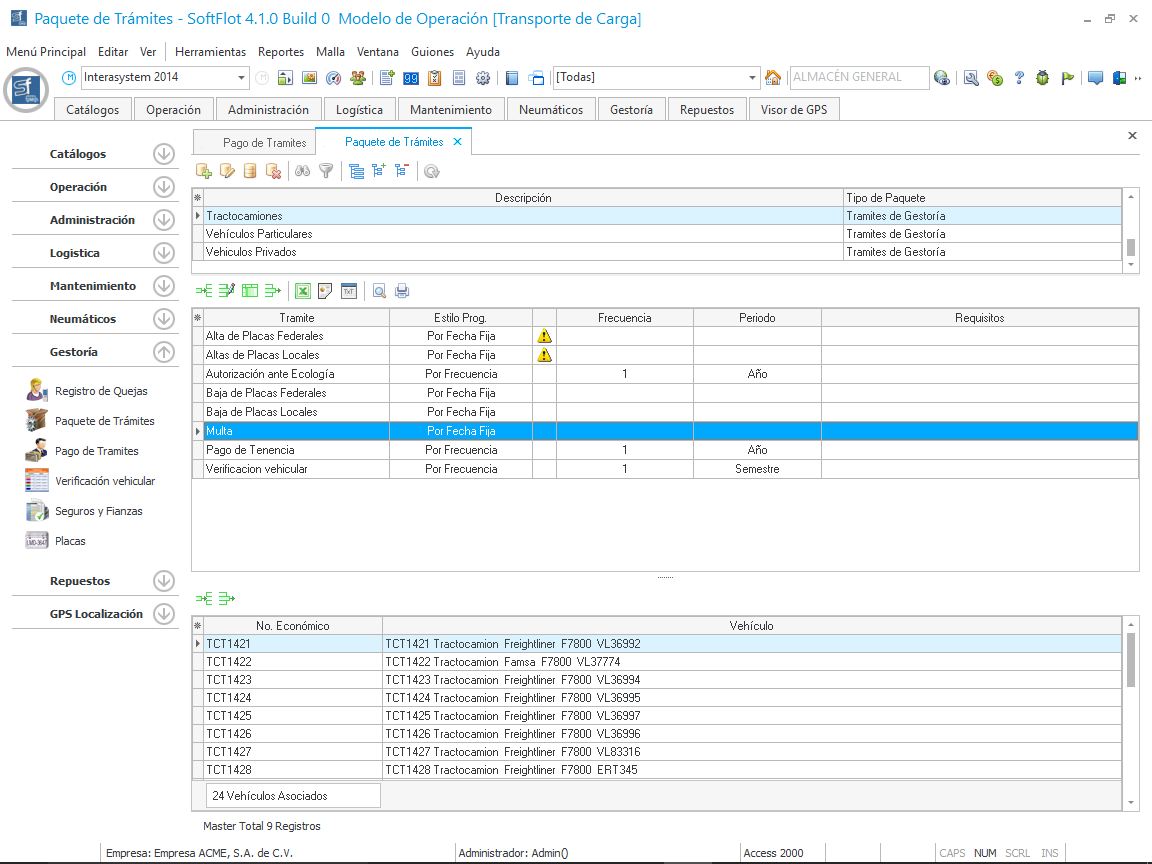The height and width of the screenshot is (864, 1152).
Task: Open the [Todas] combo box dropdown
Action: tap(753, 78)
